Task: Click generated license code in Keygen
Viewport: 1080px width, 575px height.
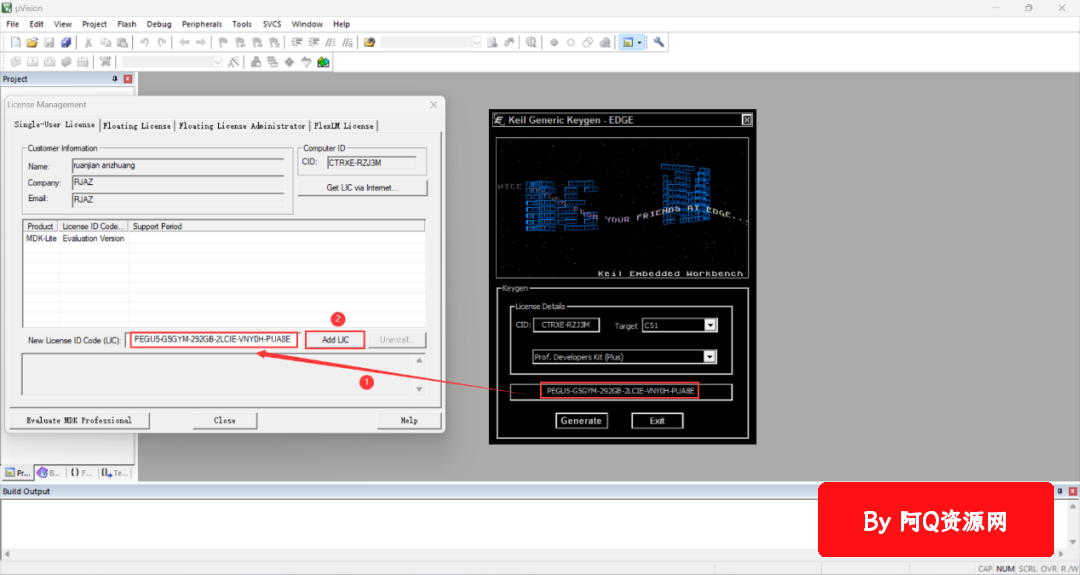Action: pos(619,391)
